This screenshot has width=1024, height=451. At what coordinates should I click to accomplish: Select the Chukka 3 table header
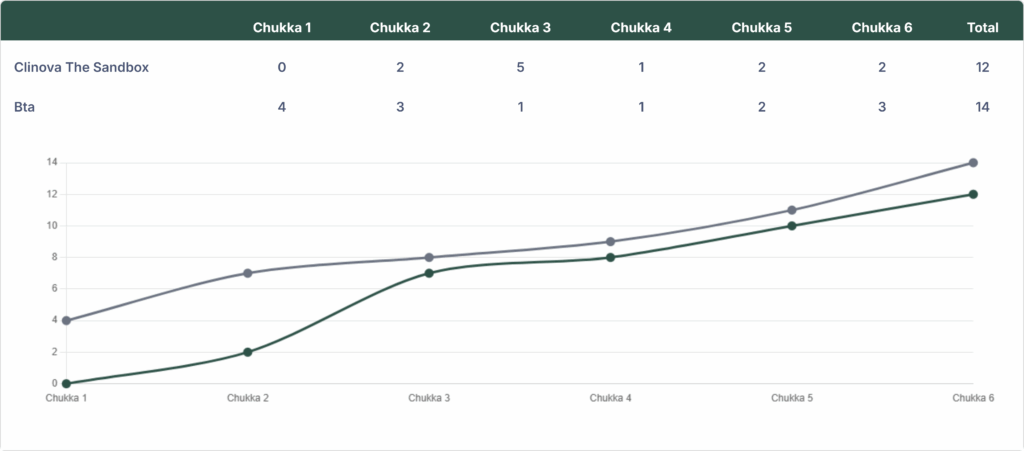(520, 27)
